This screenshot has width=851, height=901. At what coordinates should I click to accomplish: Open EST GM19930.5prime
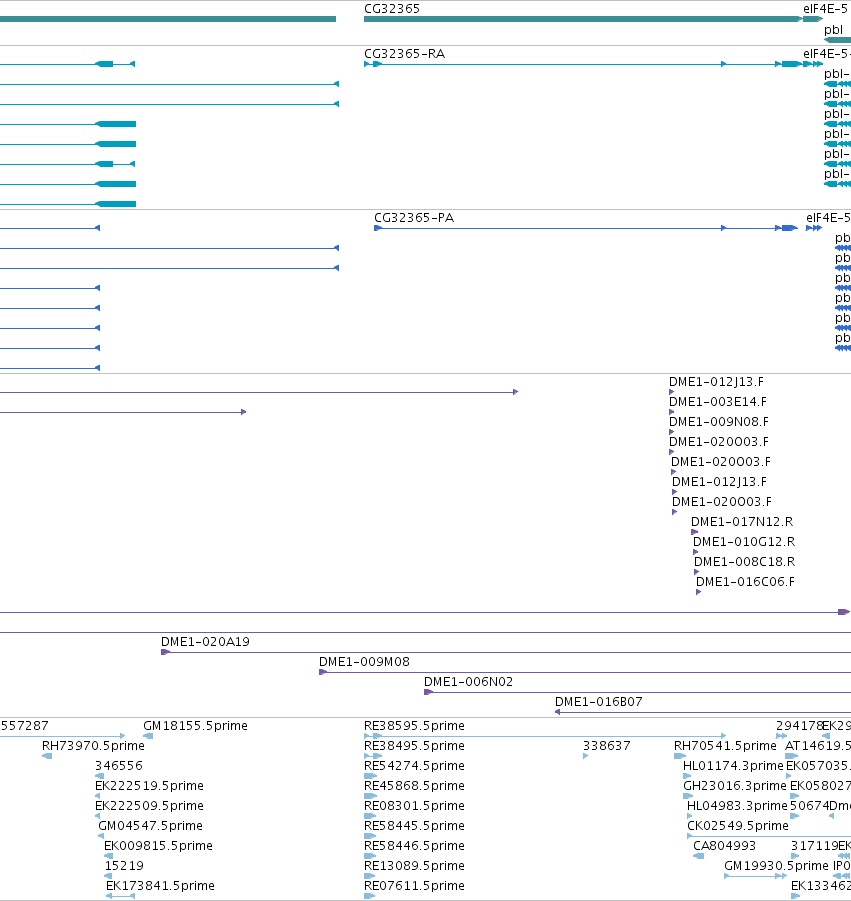[776, 865]
